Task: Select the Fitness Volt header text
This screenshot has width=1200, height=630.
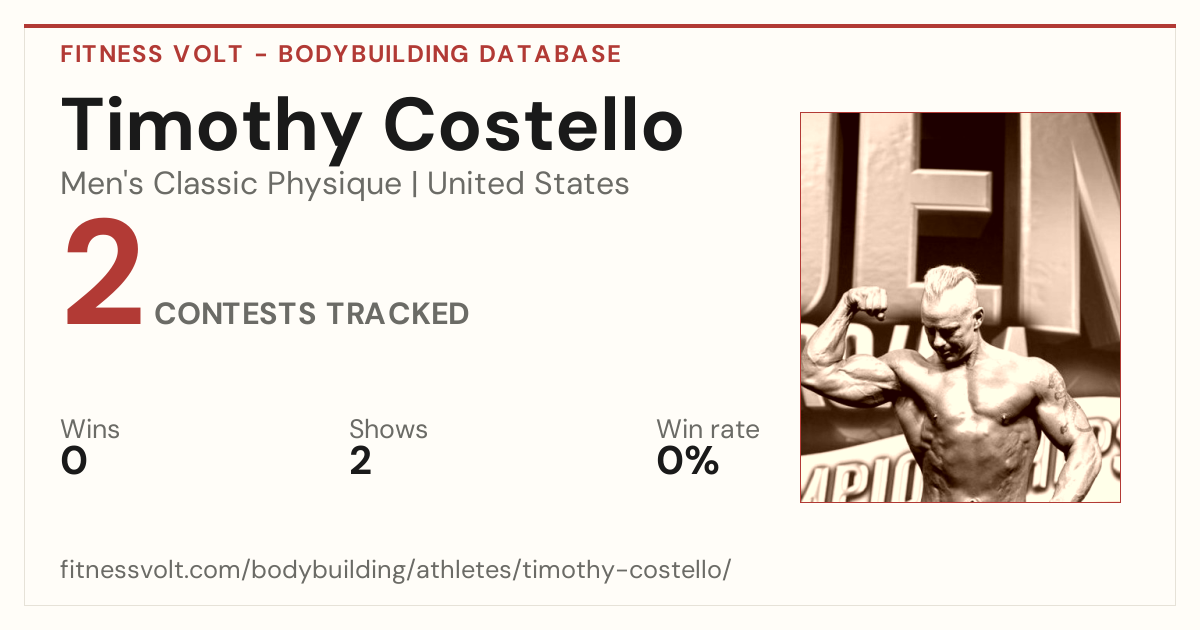Action: (x=152, y=54)
